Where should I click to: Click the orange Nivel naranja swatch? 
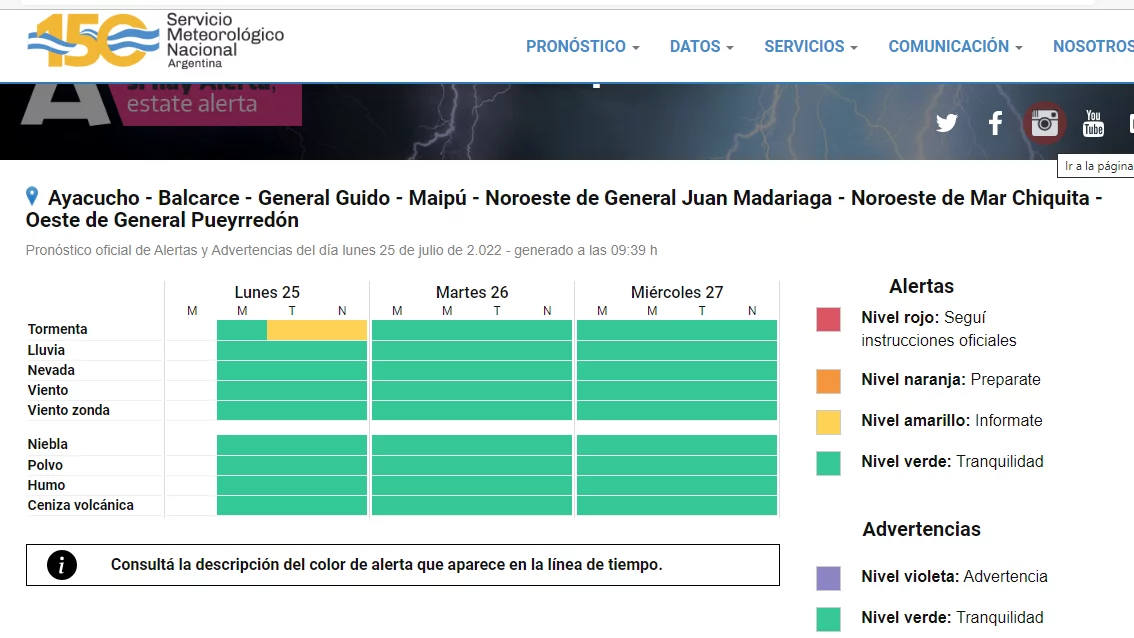click(x=828, y=381)
